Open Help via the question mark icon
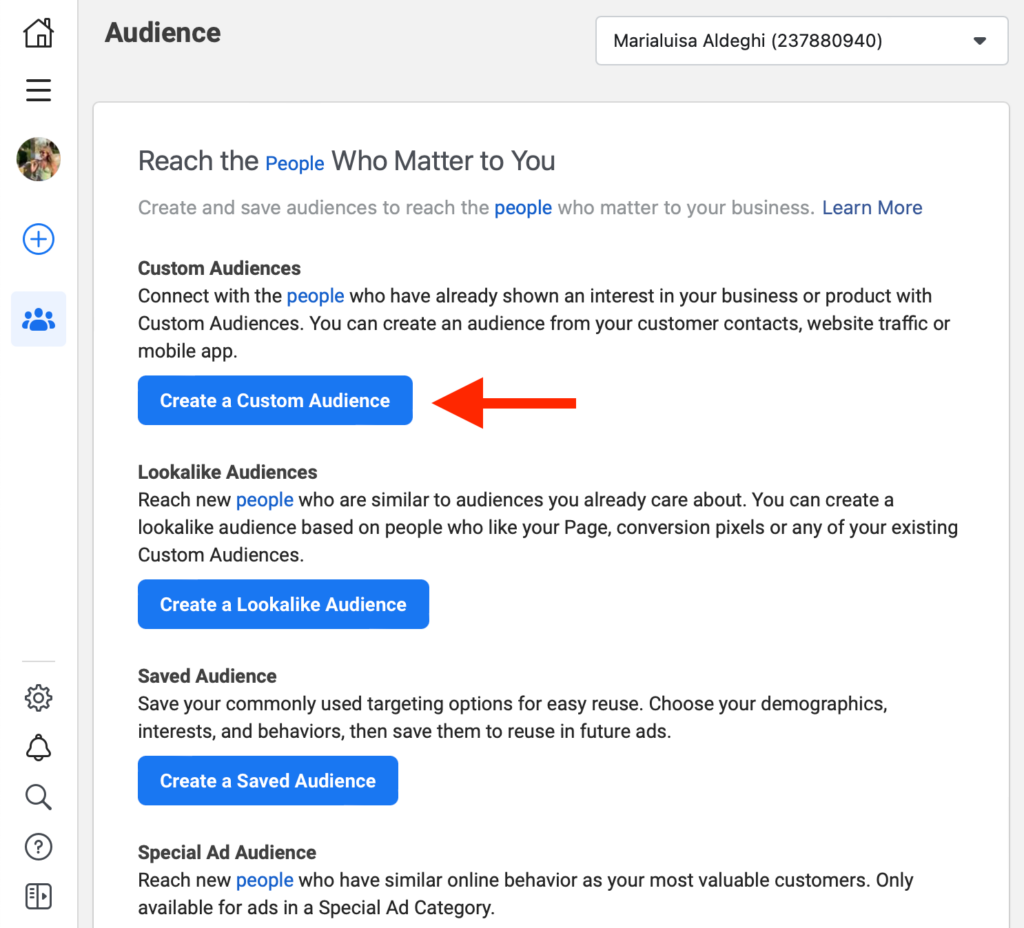Viewport: 1024px width, 928px height. coord(38,846)
